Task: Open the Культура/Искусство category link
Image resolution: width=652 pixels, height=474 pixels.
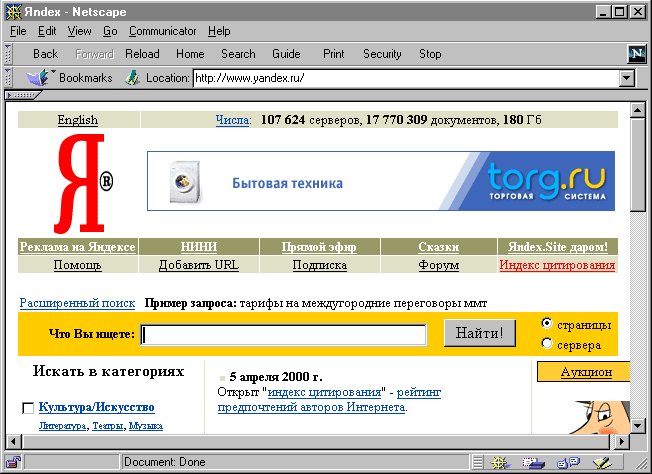Action: click(96, 407)
